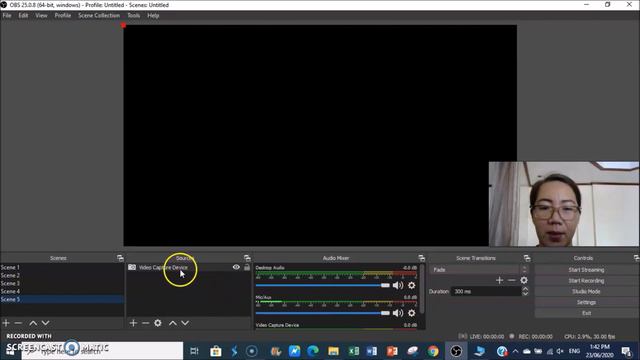
Task: Open the Scene Collection menu
Action: 99,16
